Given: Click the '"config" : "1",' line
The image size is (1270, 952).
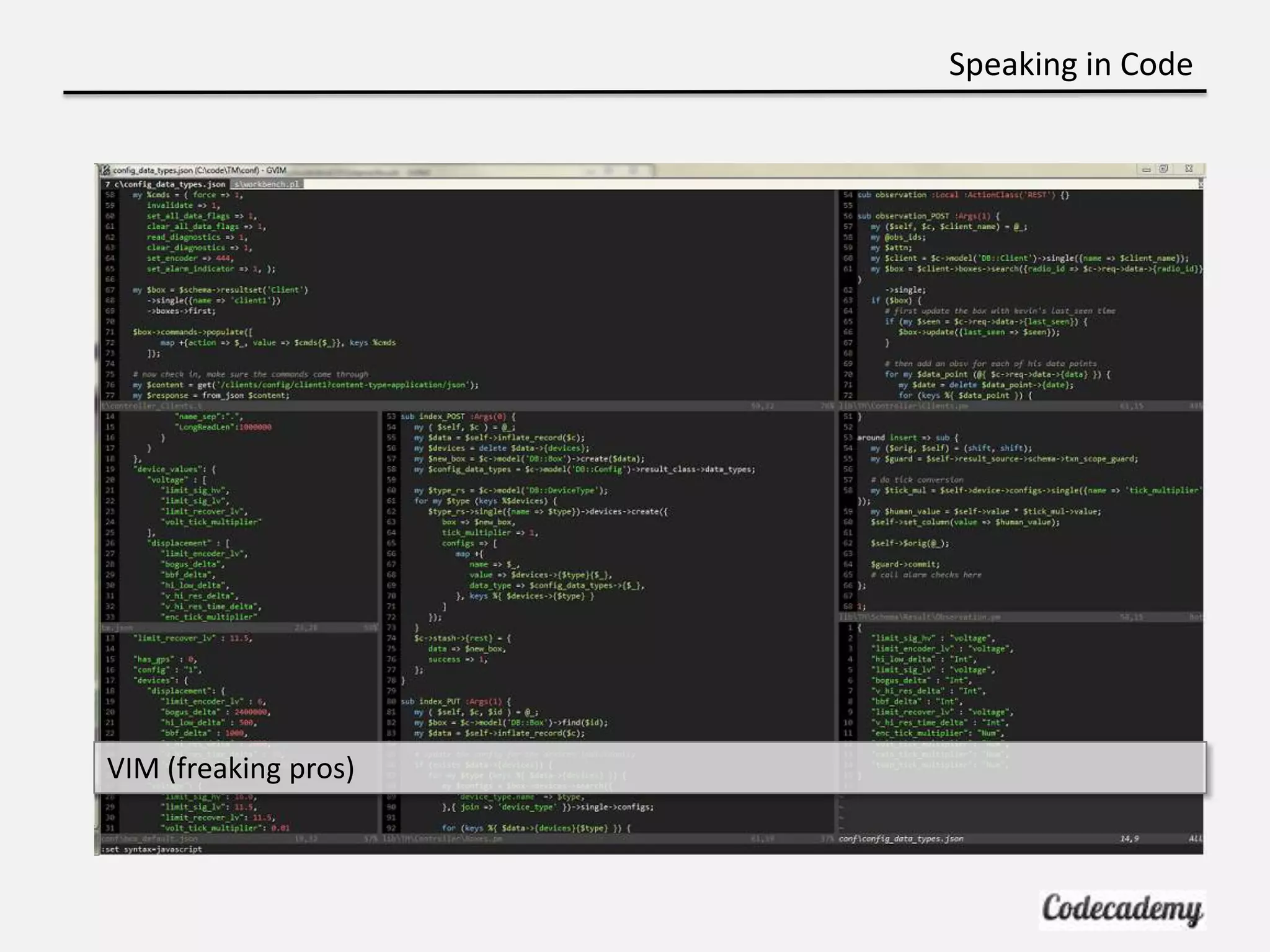Looking at the screenshot, I should (167, 669).
